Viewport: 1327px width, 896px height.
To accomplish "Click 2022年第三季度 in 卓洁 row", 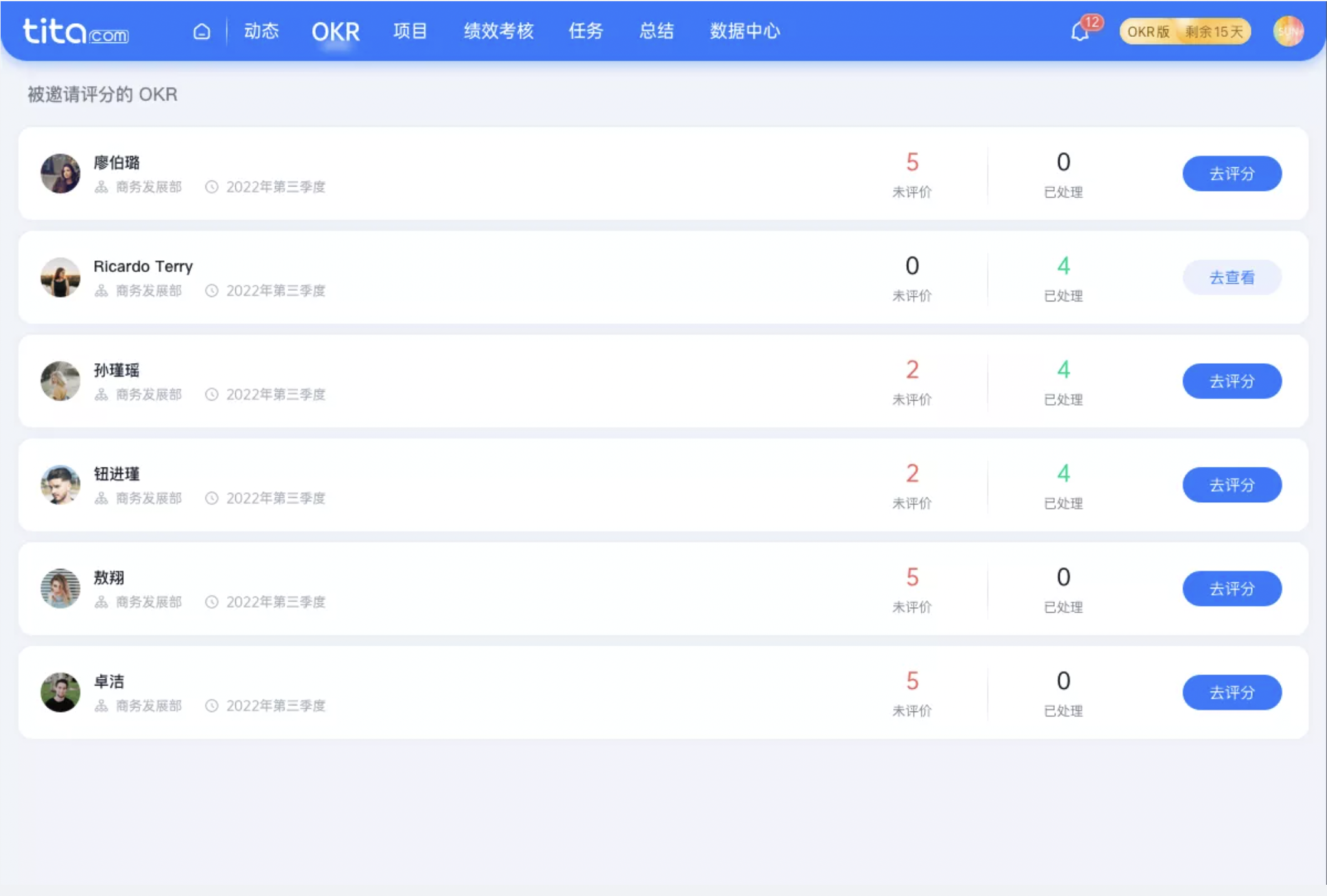I will (276, 706).
